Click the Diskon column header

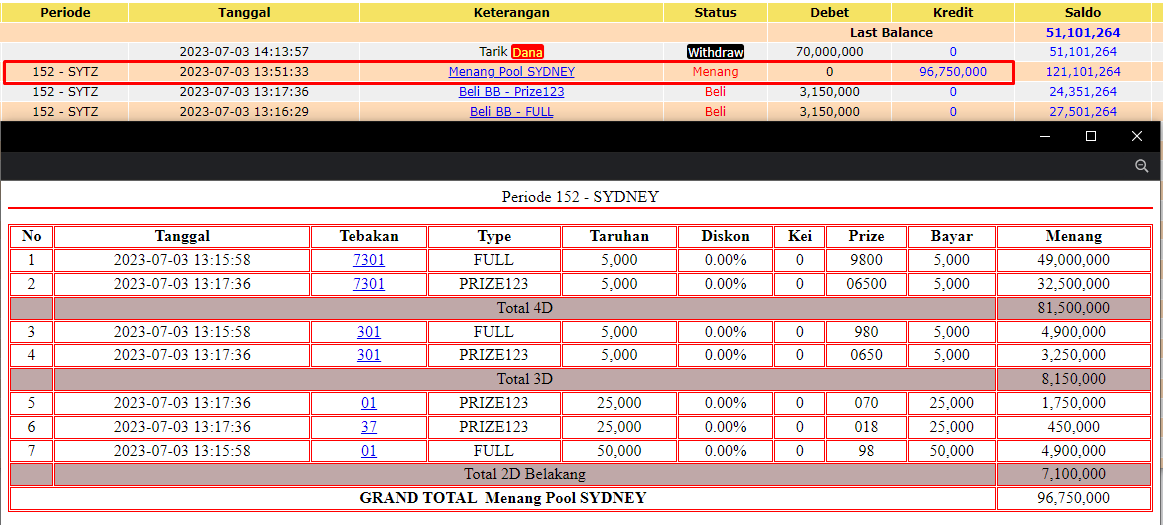pos(725,237)
